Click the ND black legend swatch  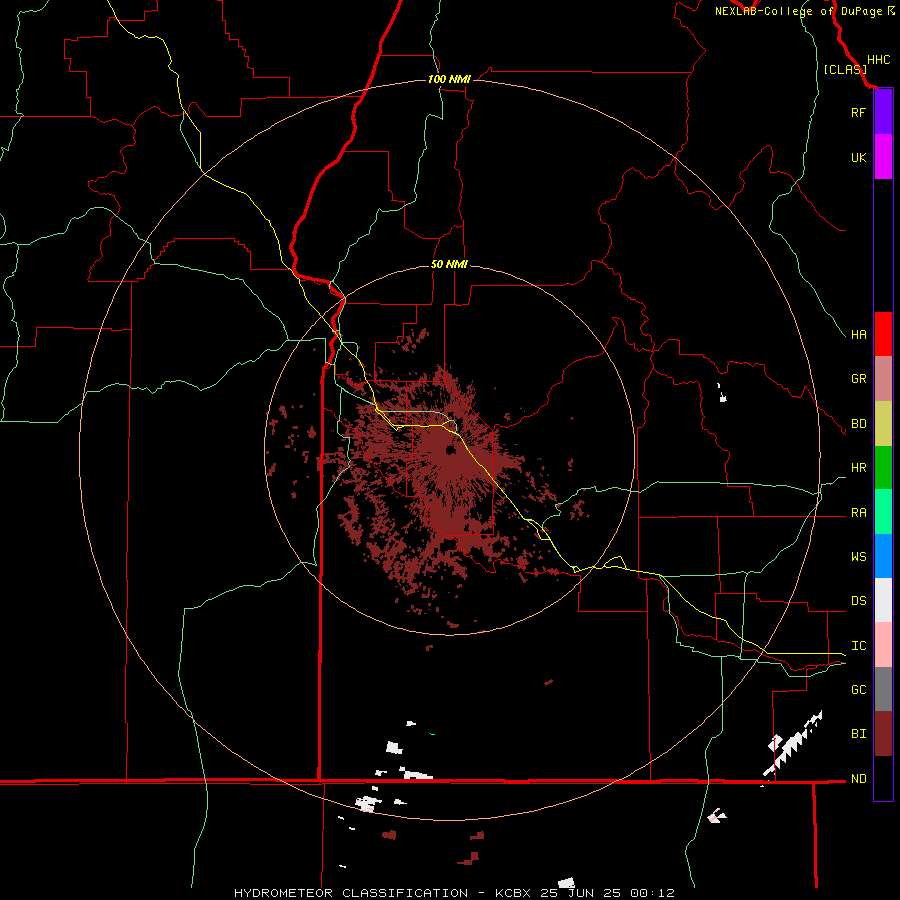click(x=883, y=778)
